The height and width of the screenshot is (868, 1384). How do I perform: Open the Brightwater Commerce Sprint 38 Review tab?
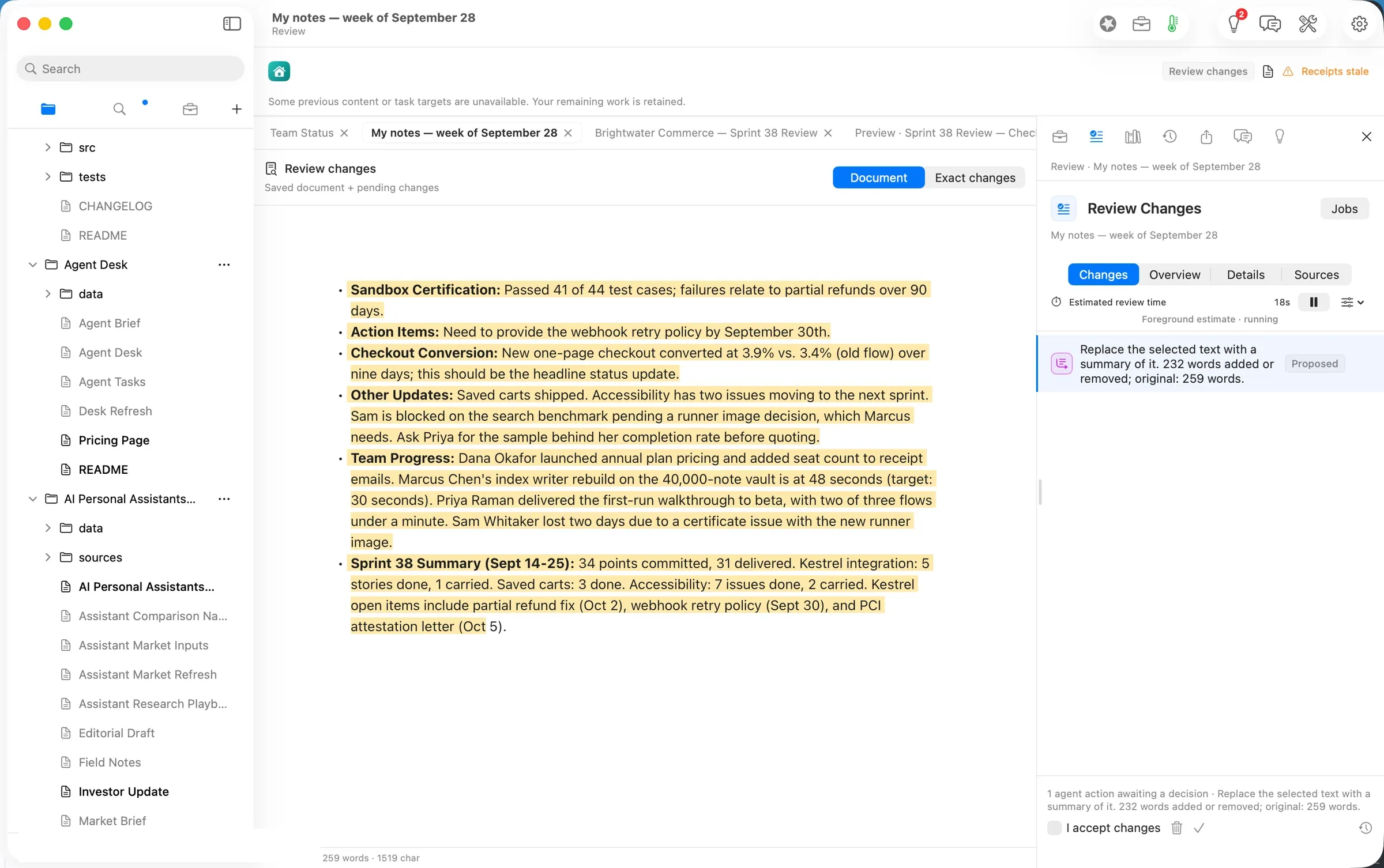point(706,133)
